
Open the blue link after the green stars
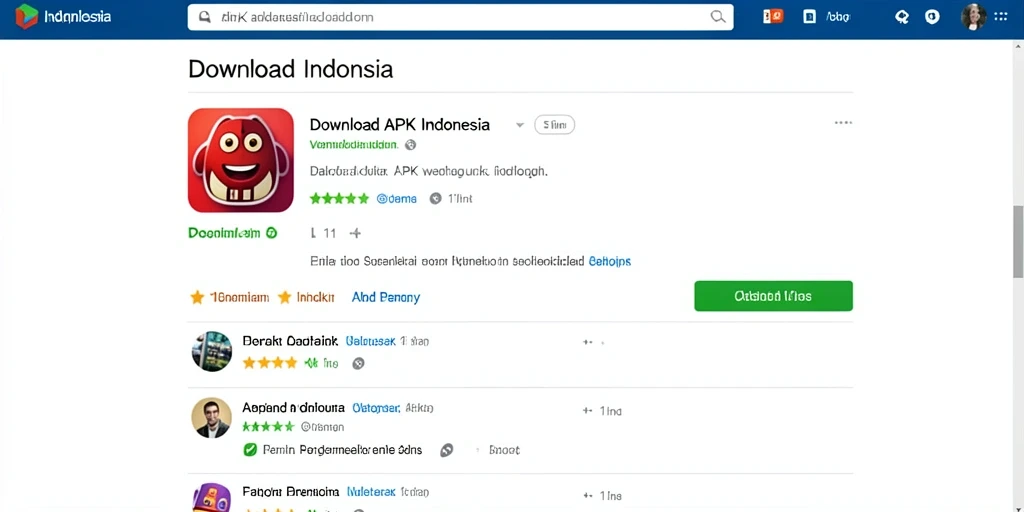[397, 199]
